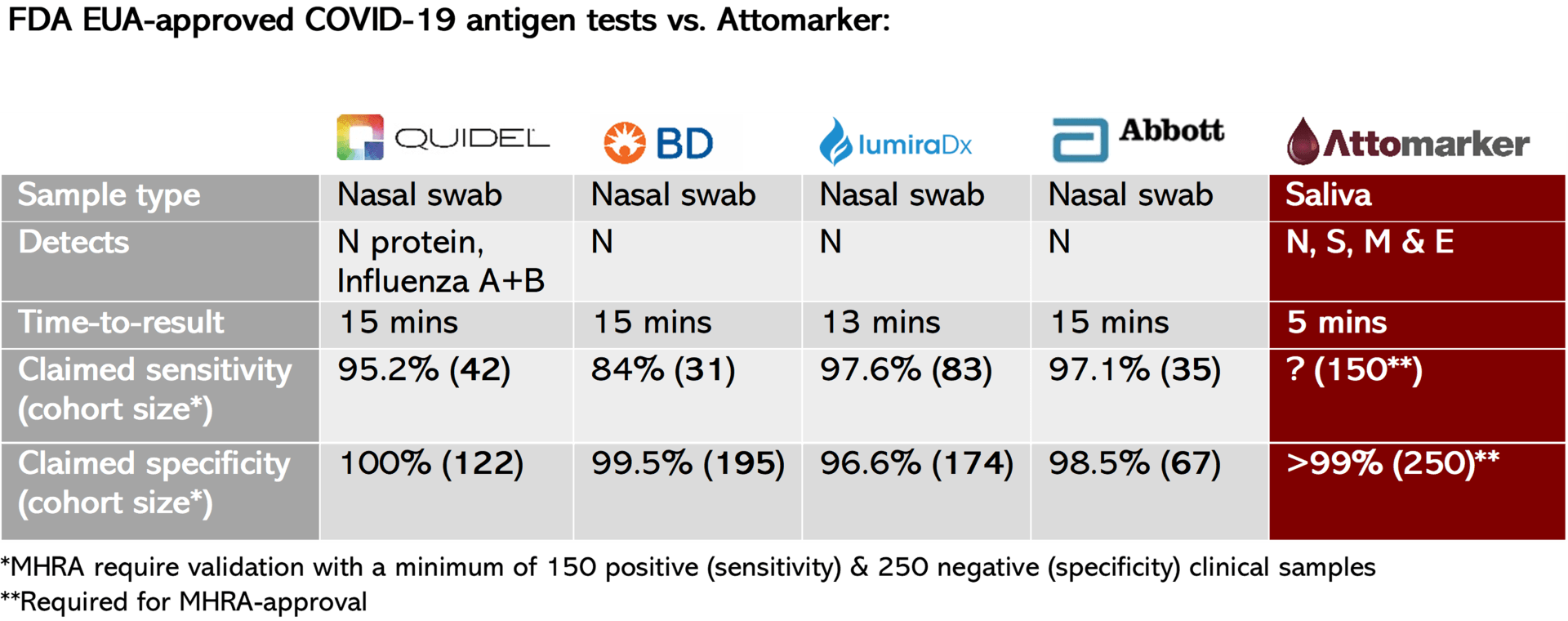Click the 'N protein, Influenza A+B' cell
Screen dimensions: 1568x621
pos(440,261)
